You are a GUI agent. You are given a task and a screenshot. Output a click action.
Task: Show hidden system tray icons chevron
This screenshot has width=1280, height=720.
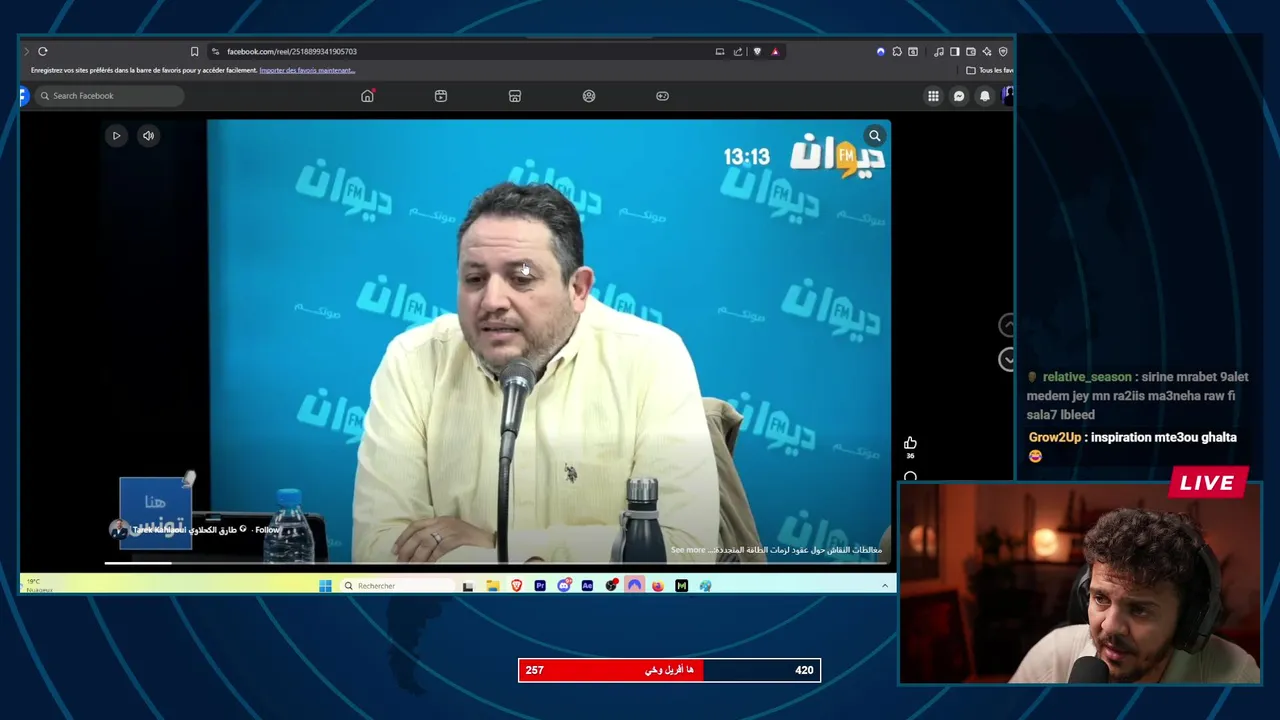[x=885, y=586]
